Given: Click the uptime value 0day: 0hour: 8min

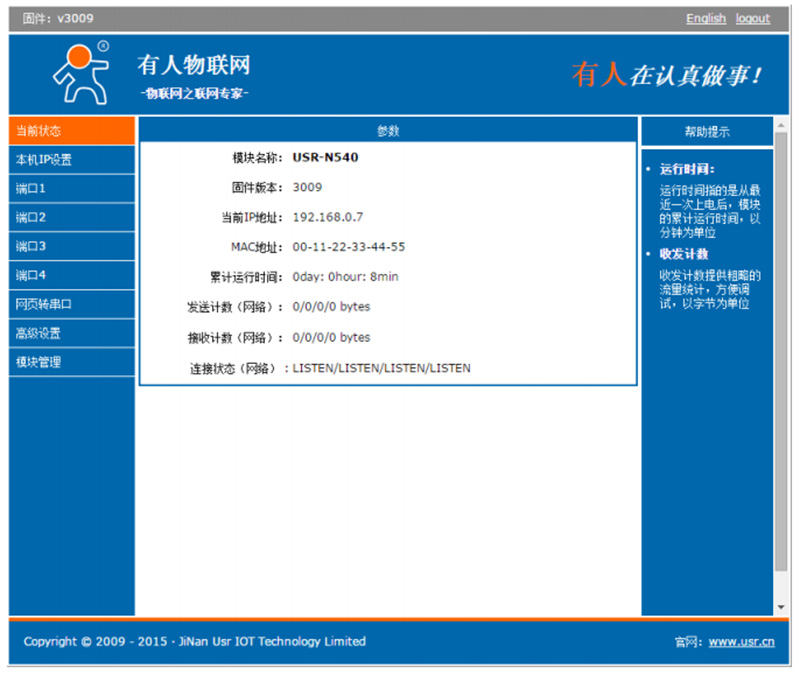Looking at the screenshot, I should [345, 277].
